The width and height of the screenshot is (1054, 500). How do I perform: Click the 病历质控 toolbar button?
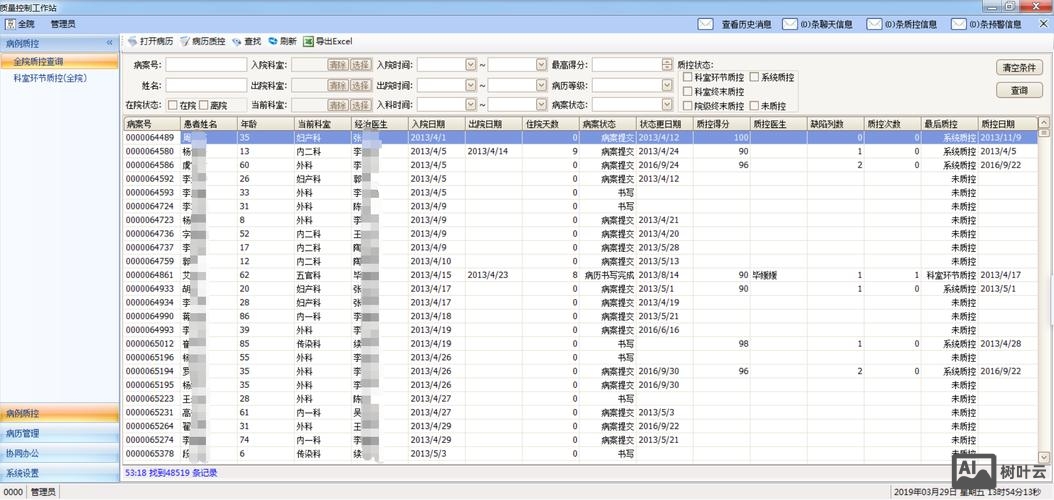202,41
